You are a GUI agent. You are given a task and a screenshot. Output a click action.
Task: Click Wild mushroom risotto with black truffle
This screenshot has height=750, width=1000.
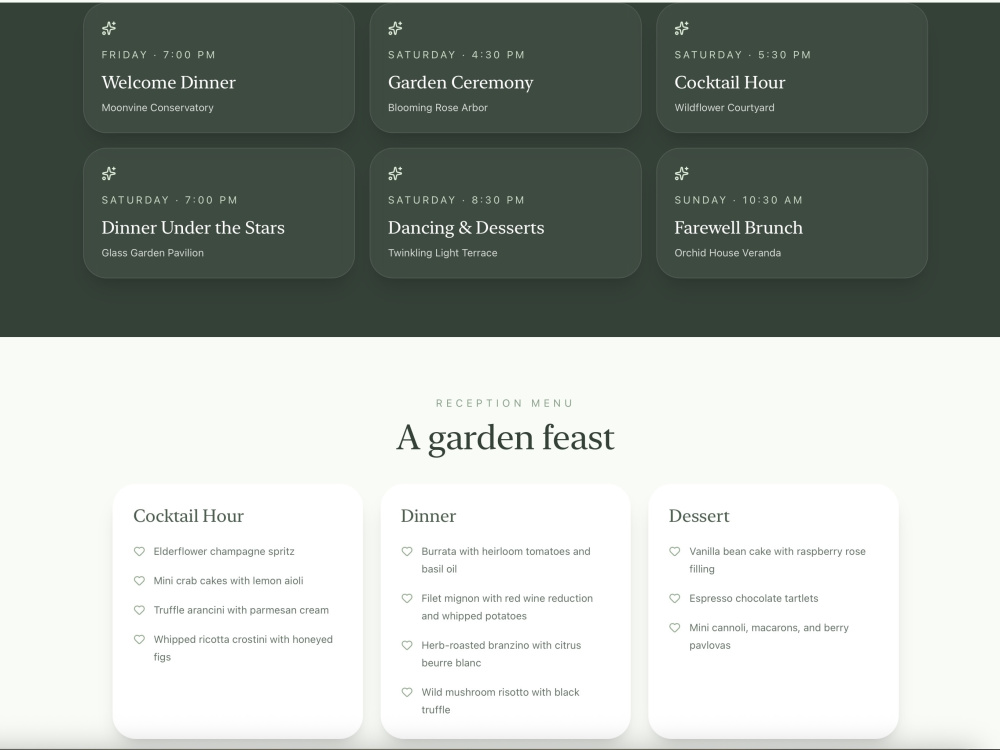tap(501, 701)
